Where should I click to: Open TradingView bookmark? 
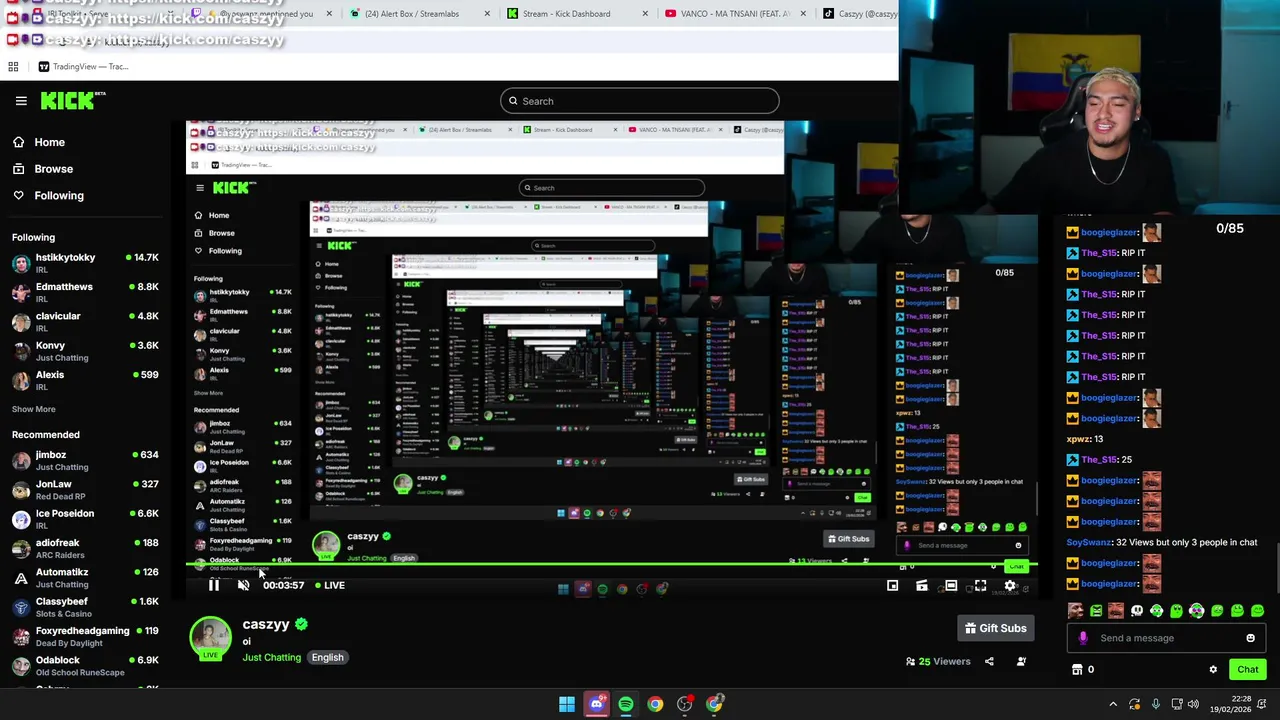click(x=83, y=67)
